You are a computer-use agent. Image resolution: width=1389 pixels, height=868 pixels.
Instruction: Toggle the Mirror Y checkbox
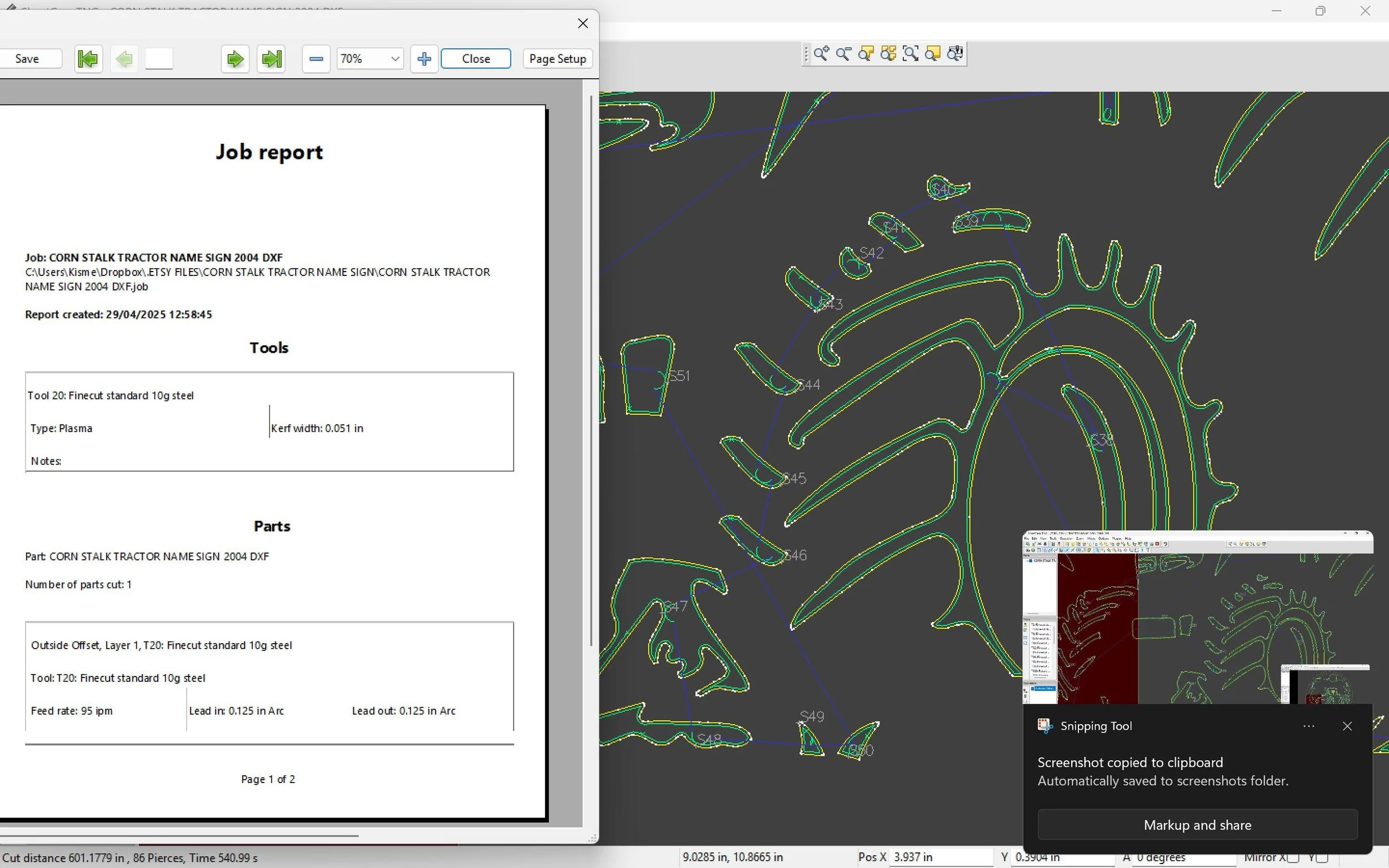tap(1323, 857)
